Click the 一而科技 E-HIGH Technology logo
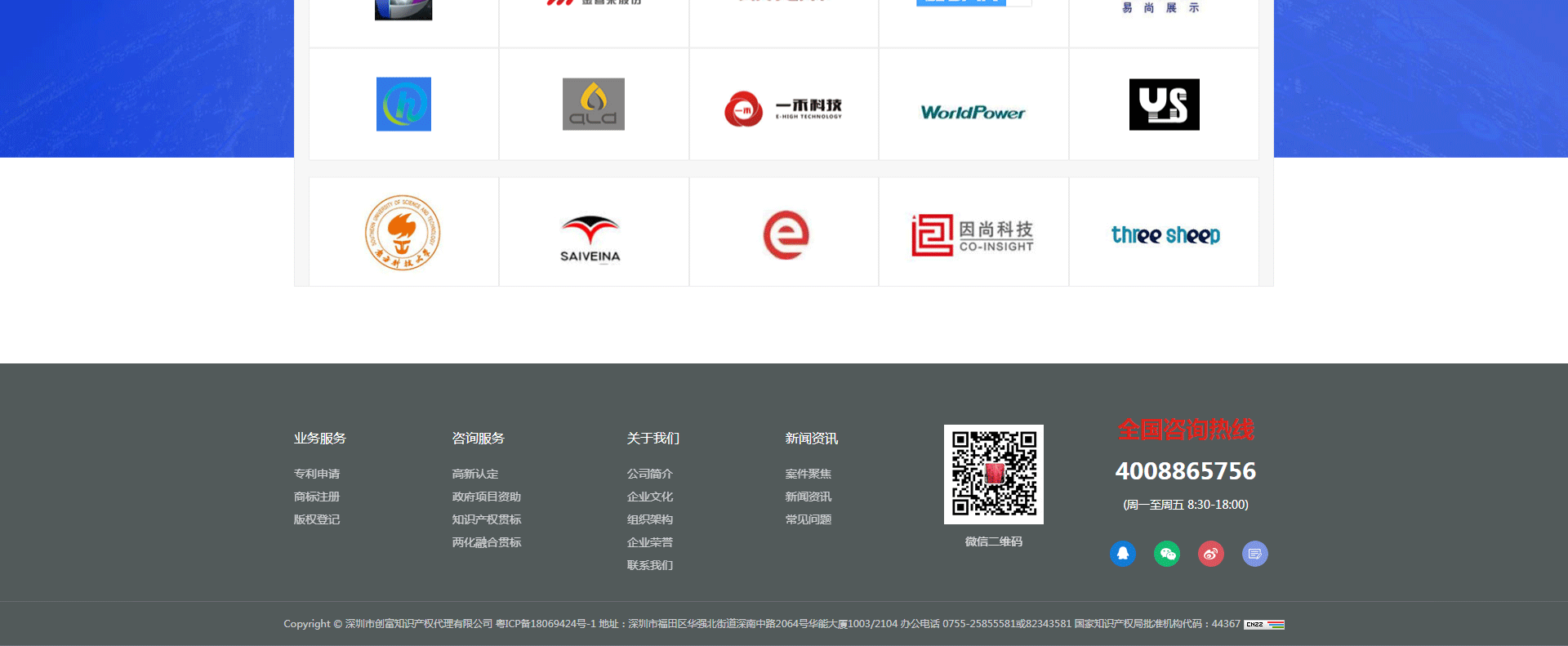This screenshot has width=1568, height=646. (783, 109)
